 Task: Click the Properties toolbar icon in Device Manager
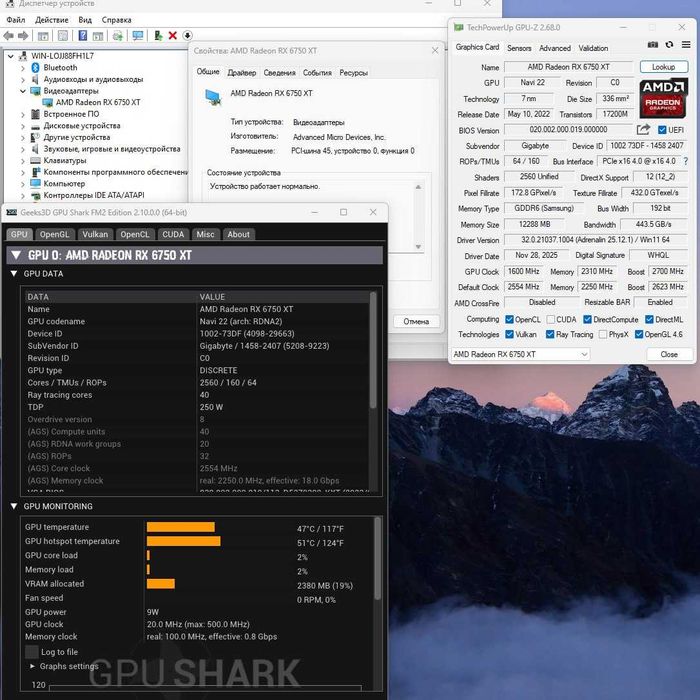(x=63, y=36)
